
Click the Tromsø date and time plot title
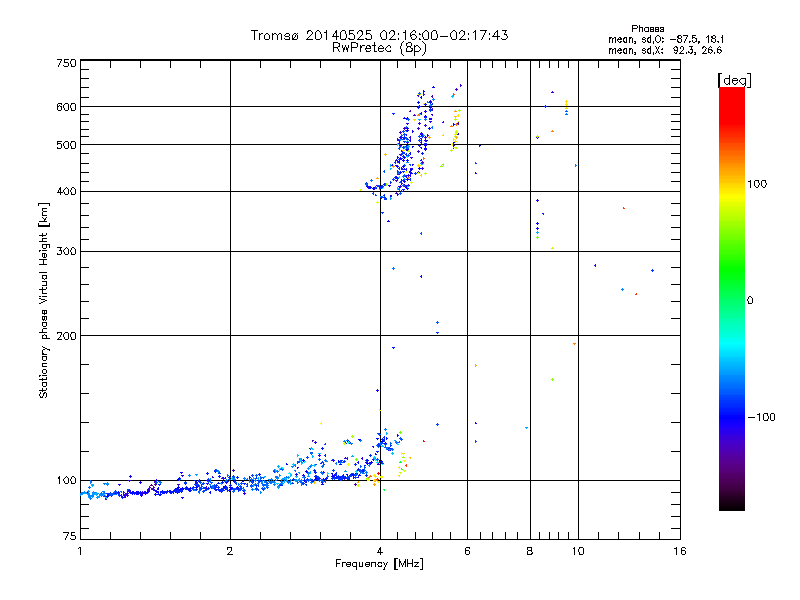coord(379,35)
